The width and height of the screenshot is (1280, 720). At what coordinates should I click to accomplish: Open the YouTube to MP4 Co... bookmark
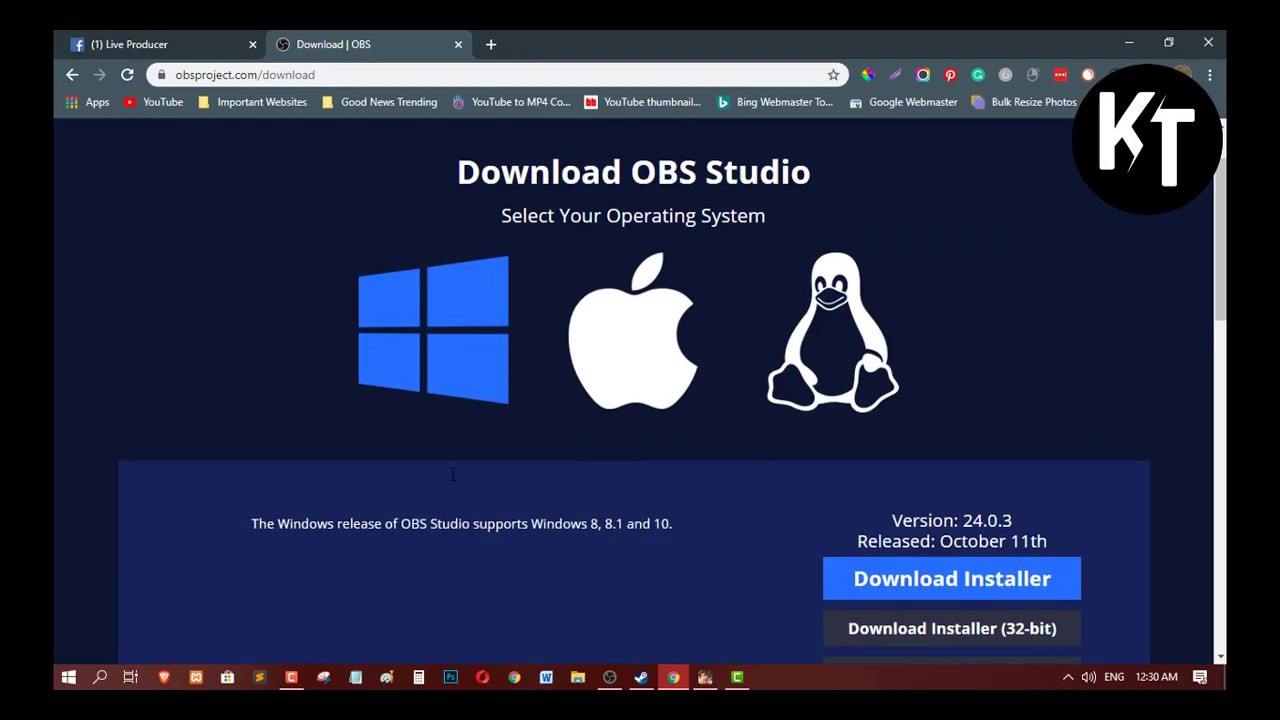tap(511, 102)
